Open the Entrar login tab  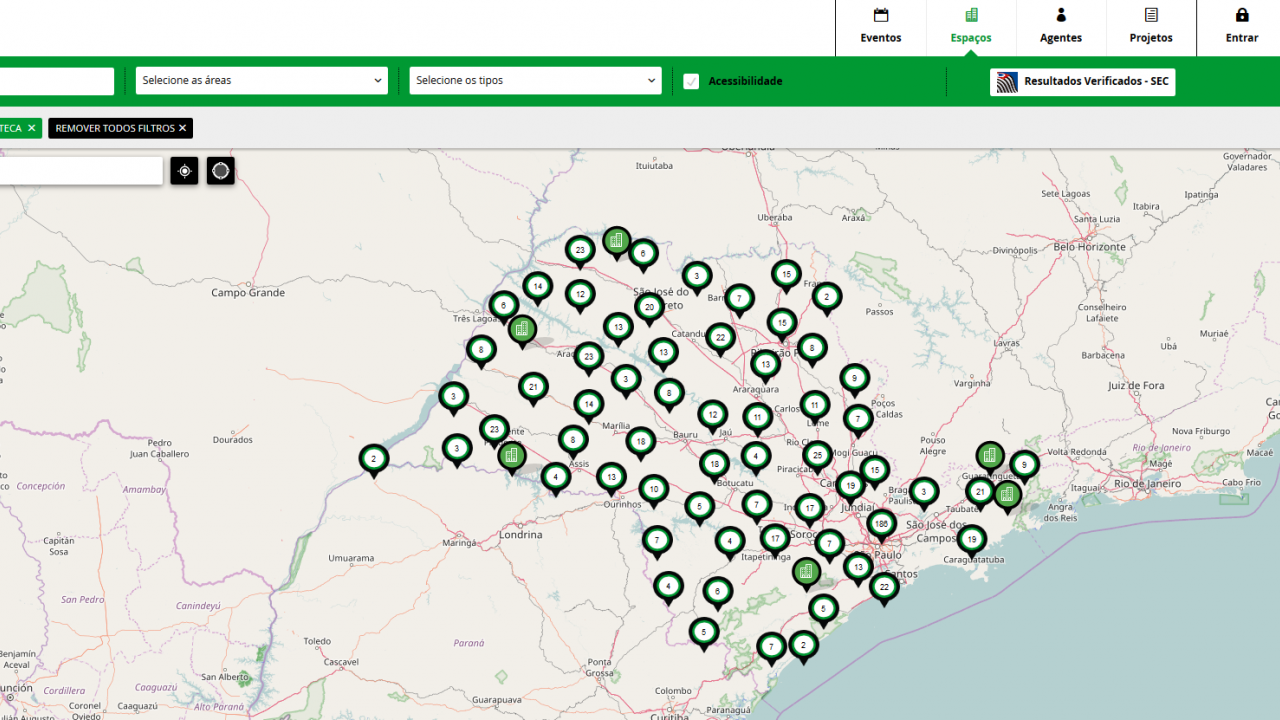[1242, 28]
